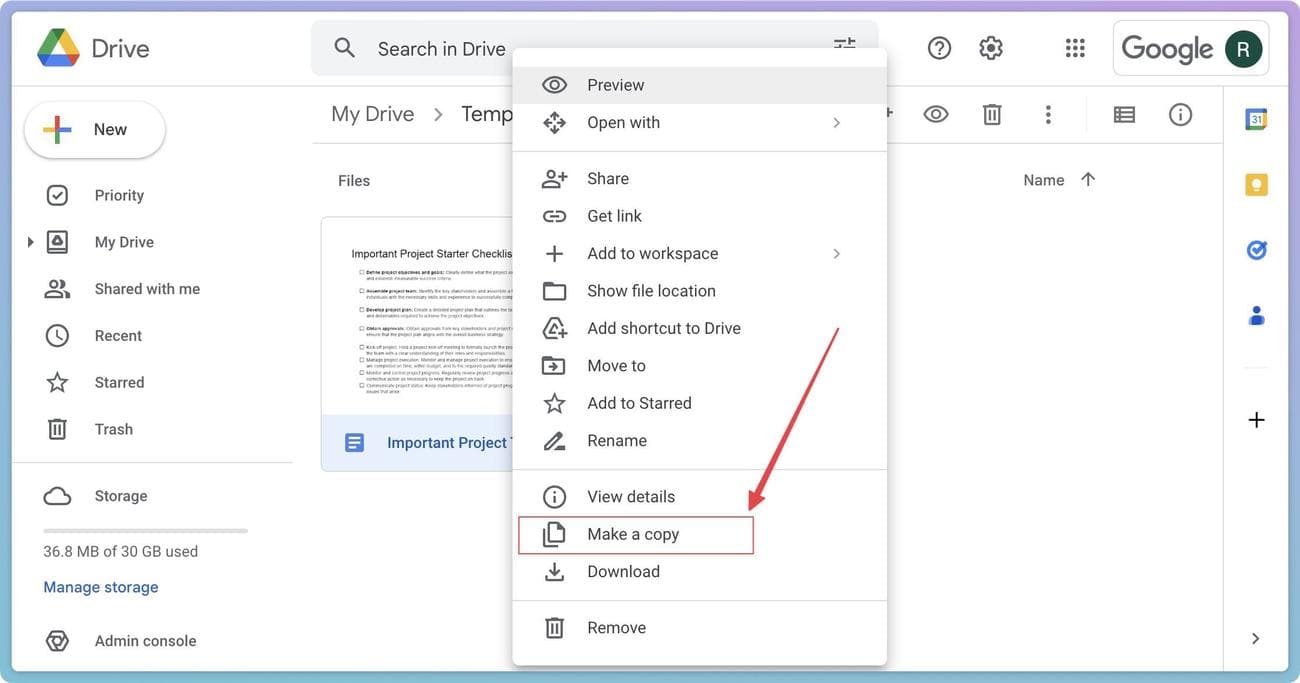
Task: Toggle the info details panel
Action: (1180, 115)
